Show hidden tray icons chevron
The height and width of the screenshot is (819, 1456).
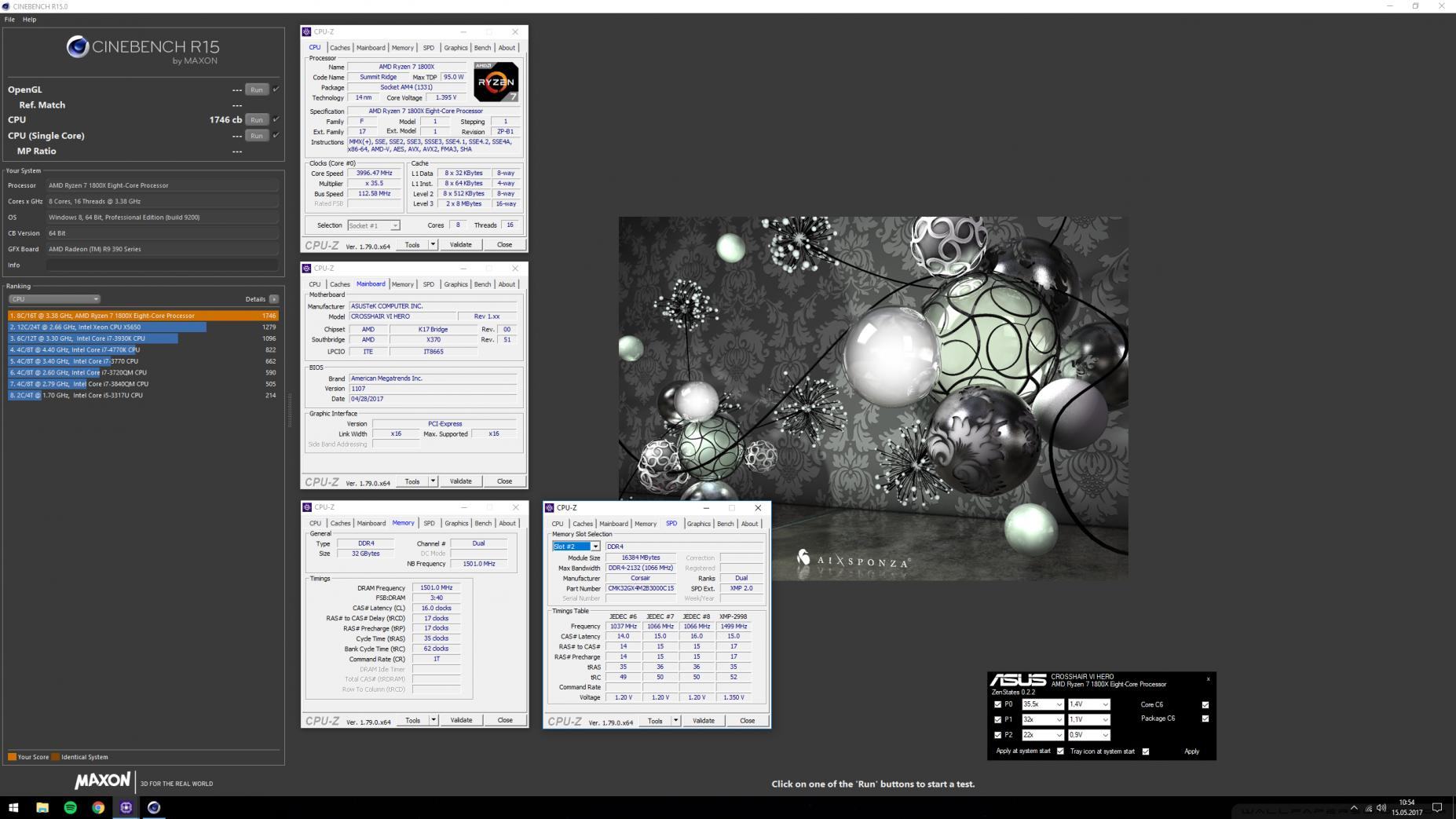(x=1354, y=807)
